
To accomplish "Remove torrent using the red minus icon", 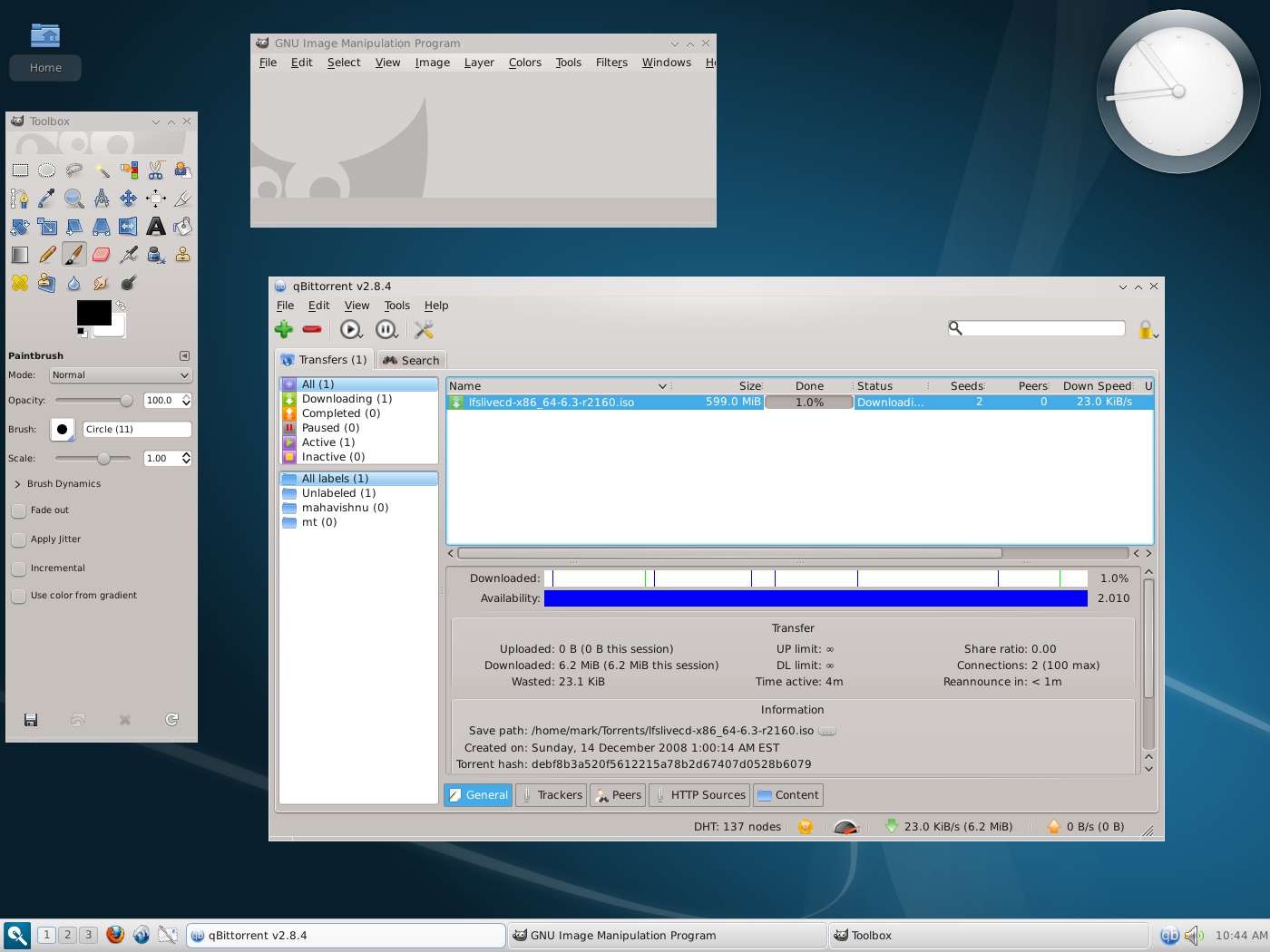I will click(312, 329).
